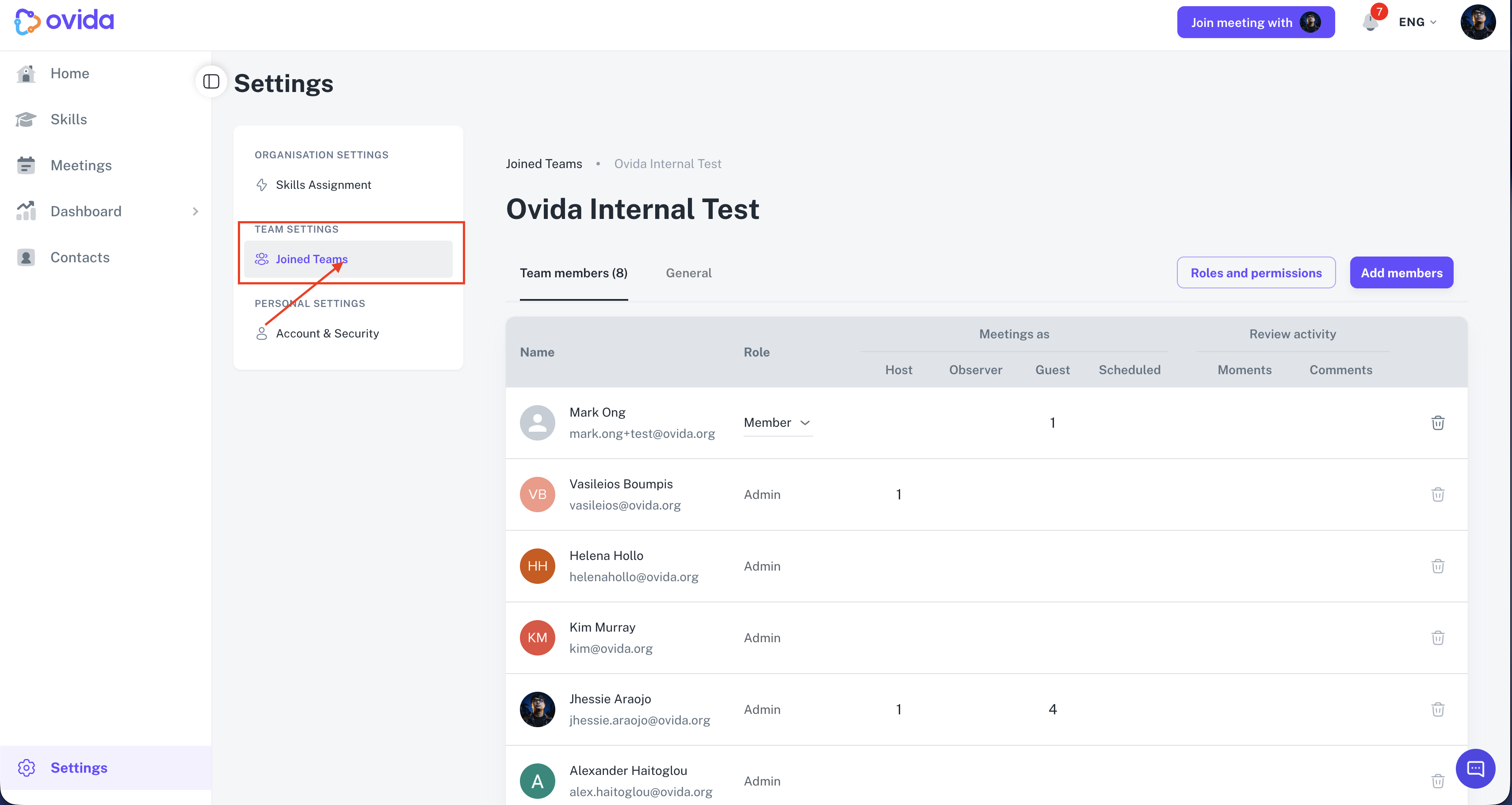Click the Observer column header
Screen dimensions: 1512x805
pos(976,370)
